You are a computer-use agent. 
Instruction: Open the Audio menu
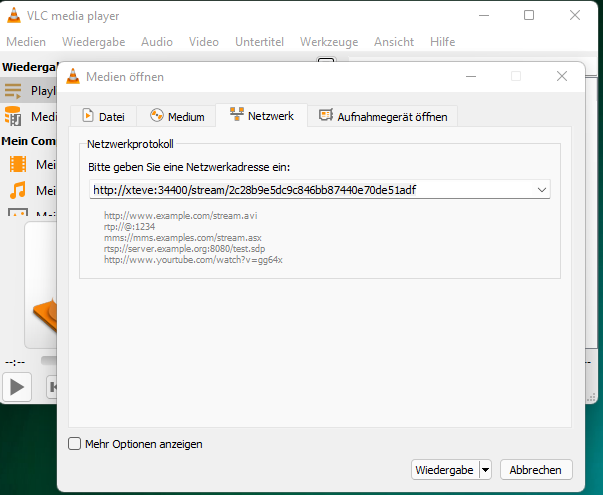tap(157, 42)
